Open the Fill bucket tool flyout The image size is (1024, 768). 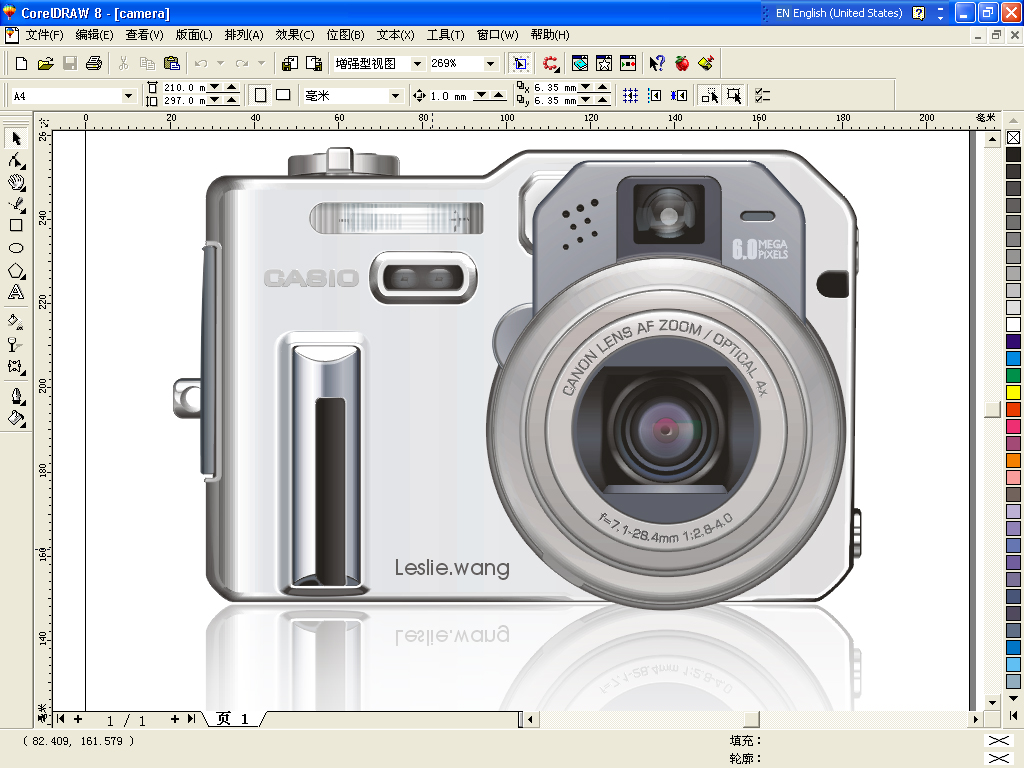click(16, 419)
